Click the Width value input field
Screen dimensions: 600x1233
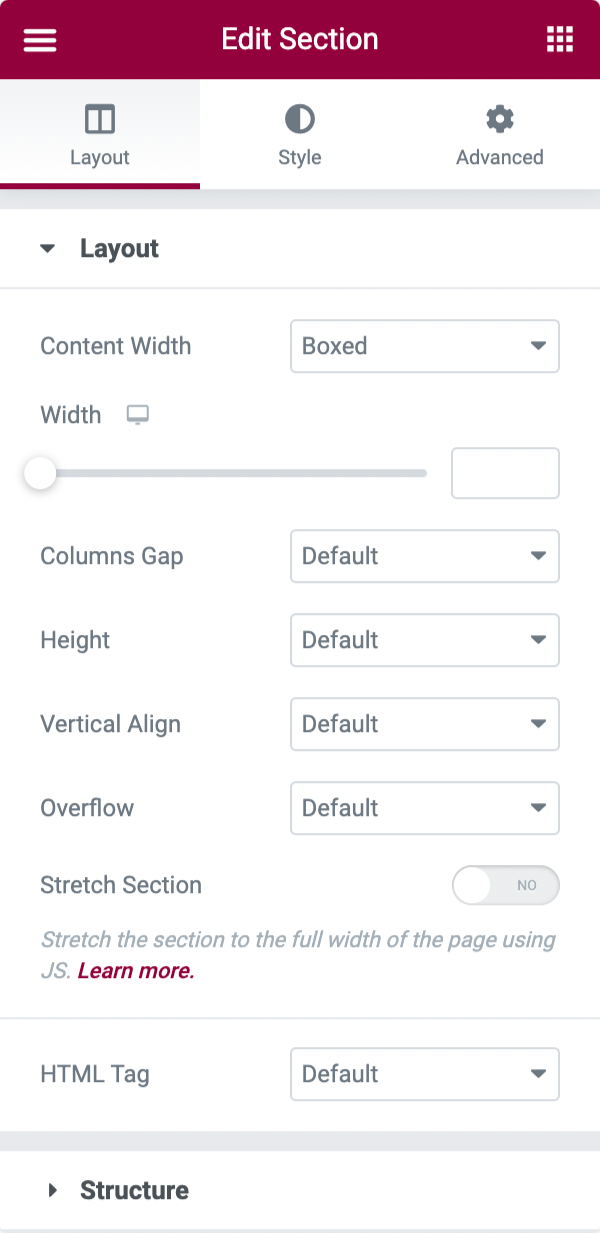(x=505, y=472)
